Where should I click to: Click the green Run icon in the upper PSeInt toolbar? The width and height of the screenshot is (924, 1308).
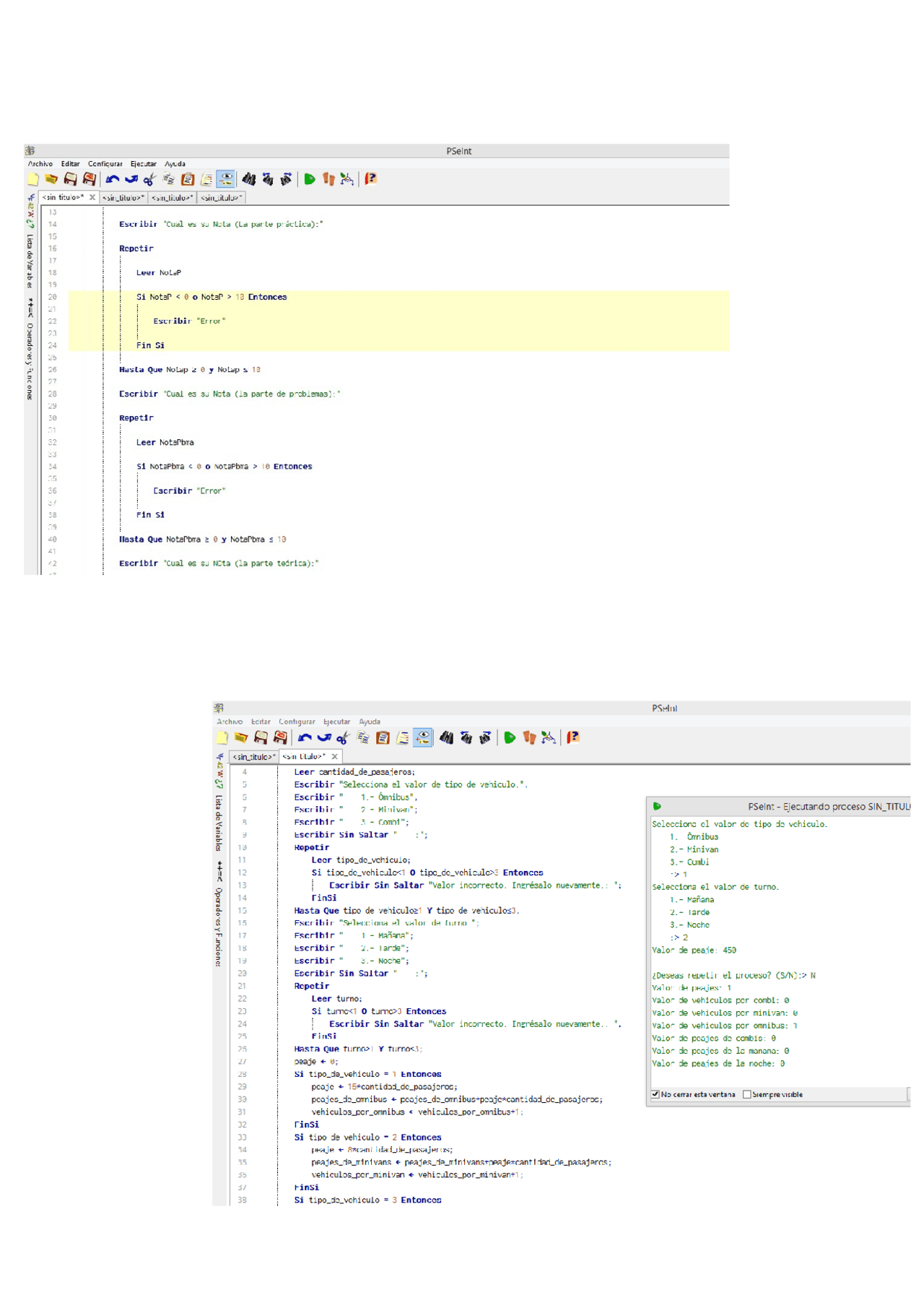pos(310,179)
